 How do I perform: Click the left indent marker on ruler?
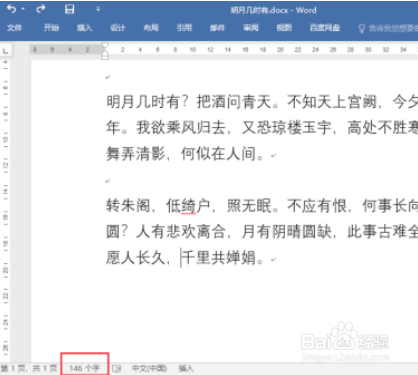point(105,55)
